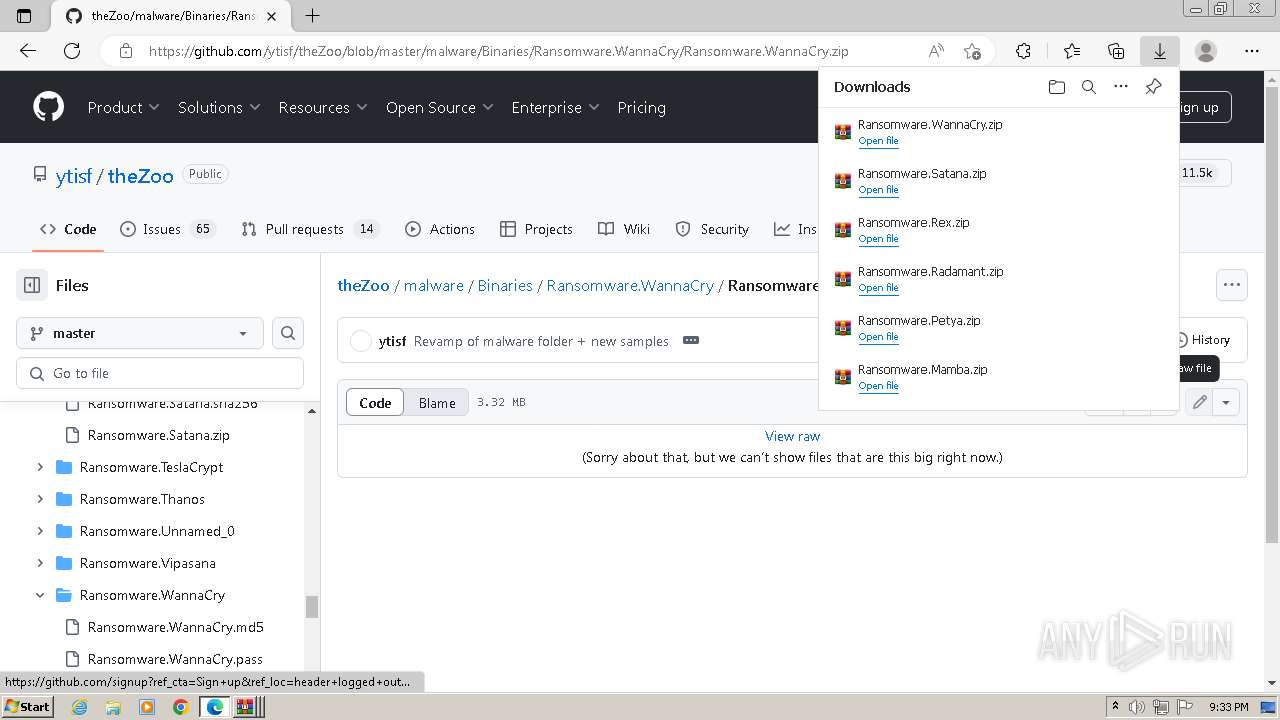Open the Wiki tab

point(624,229)
